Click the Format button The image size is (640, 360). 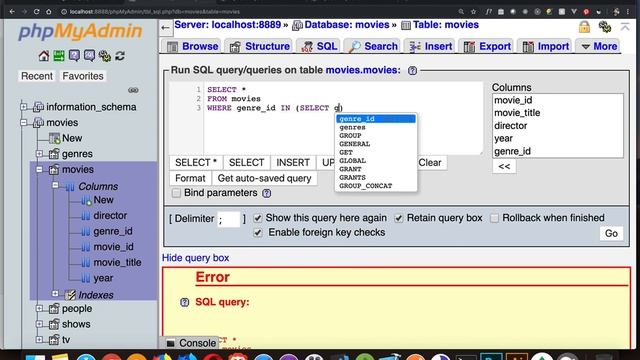pyautogui.click(x=190, y=178)
